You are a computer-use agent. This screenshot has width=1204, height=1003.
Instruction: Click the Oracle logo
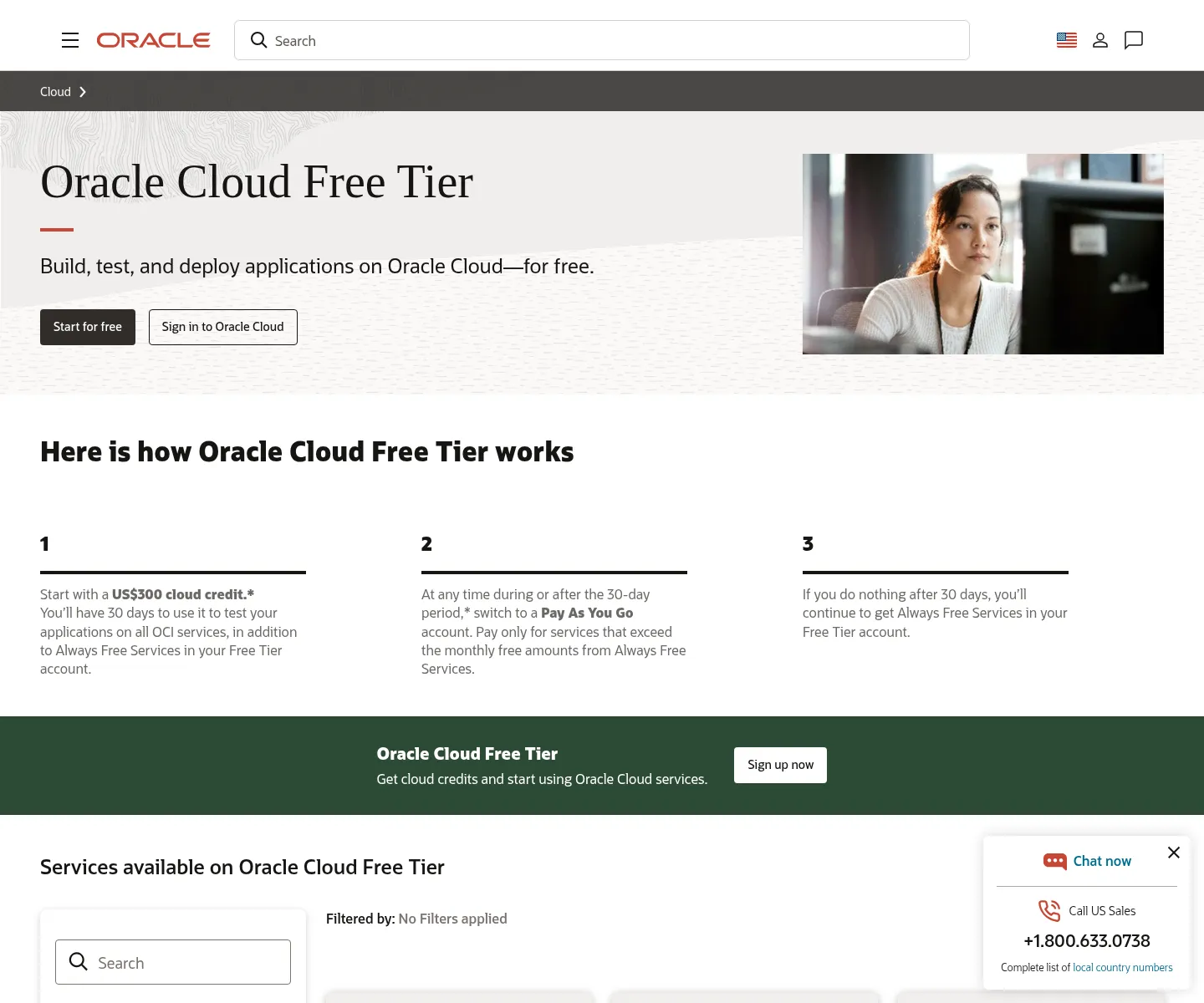pyautogui.click(x=153, y=40)
